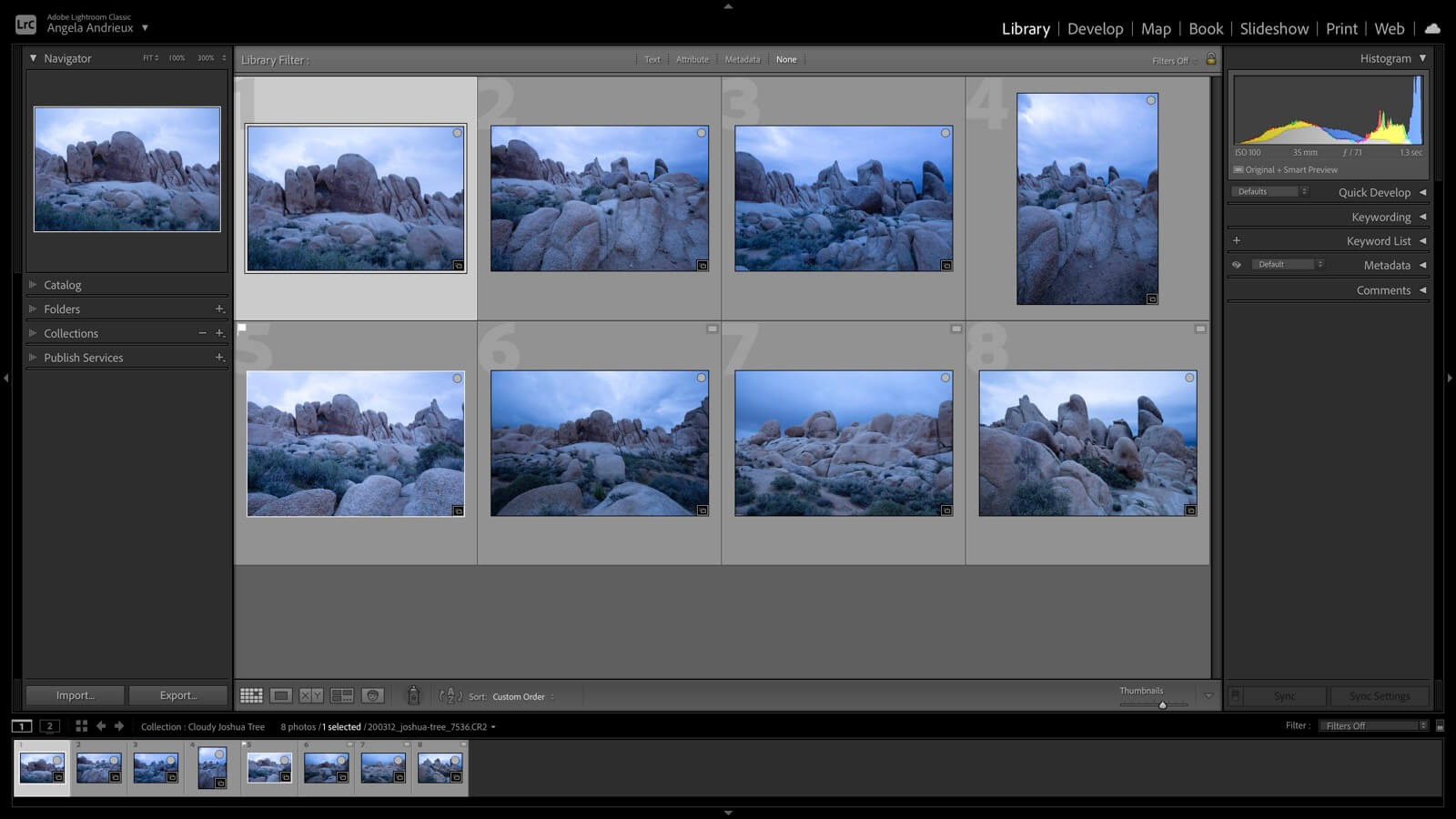The height and width of the screenshot is (819, 1456).
Task: Click the Export button
Action: (178, 695)
